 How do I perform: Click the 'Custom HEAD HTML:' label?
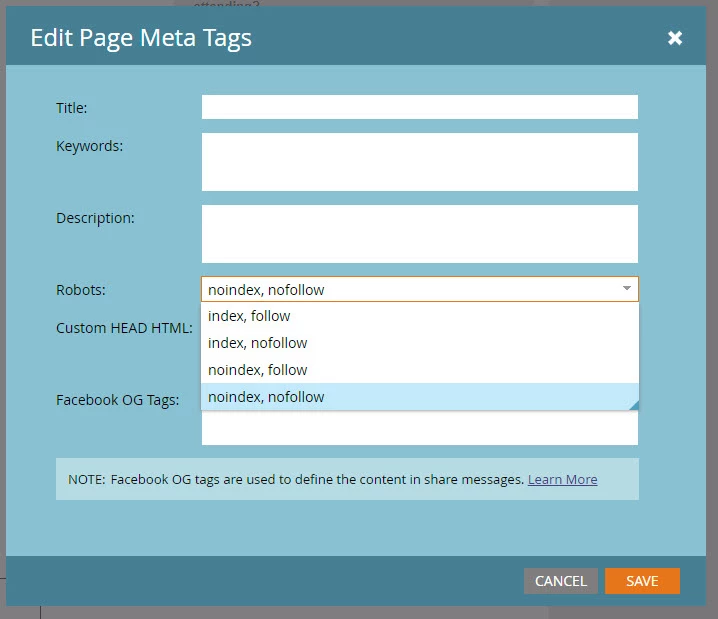pos(124,328)
